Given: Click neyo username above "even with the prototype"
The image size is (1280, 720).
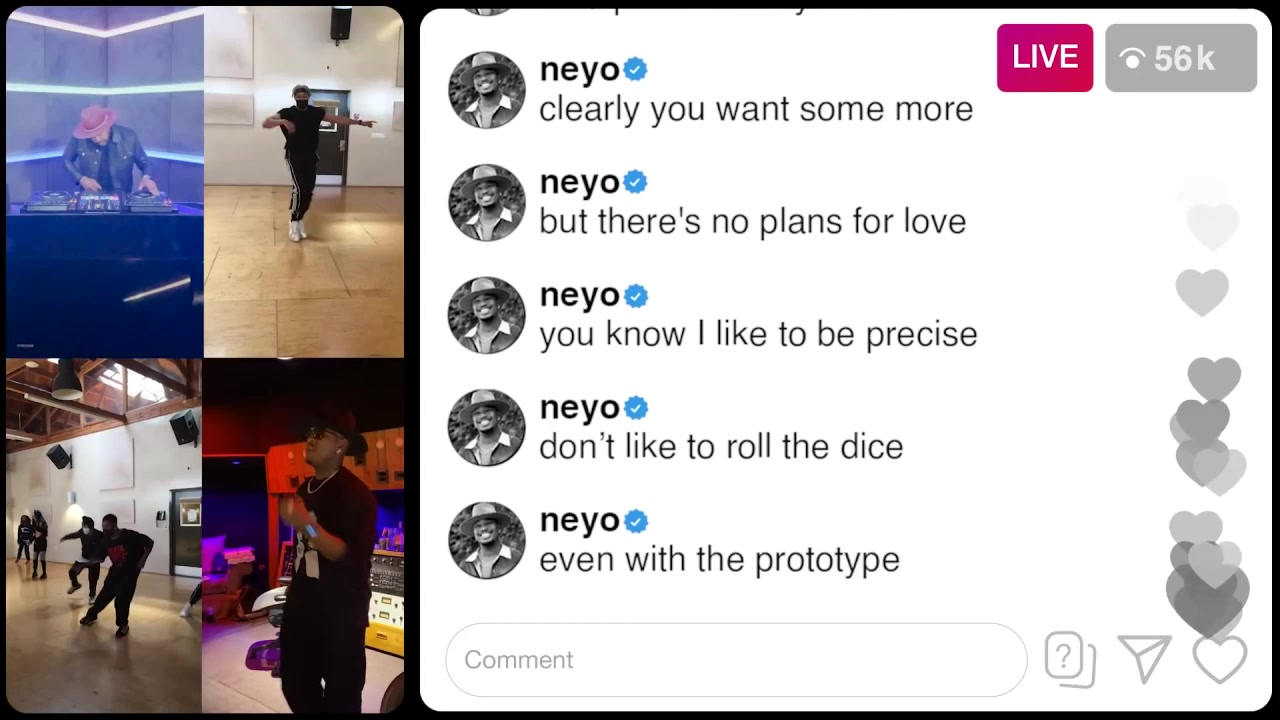Looking at the screenshot, I should tap(579, 521).
